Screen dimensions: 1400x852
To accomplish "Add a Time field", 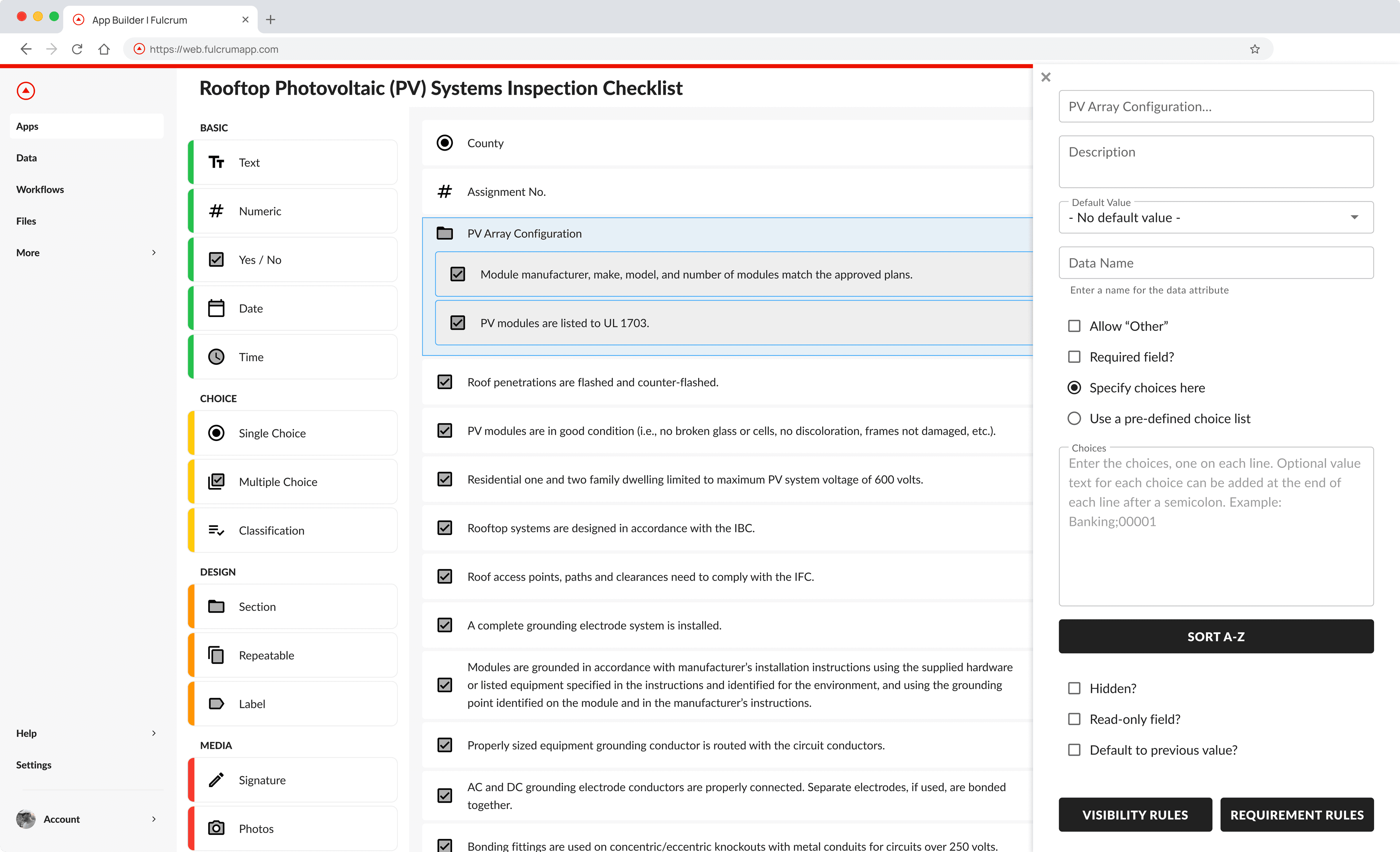I will click(292, 356).
